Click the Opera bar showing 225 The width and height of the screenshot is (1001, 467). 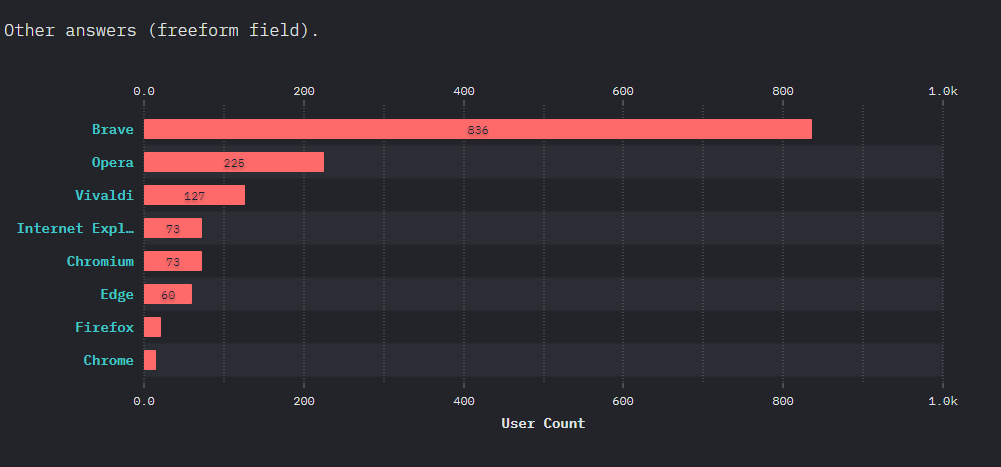tap(234, 162)
